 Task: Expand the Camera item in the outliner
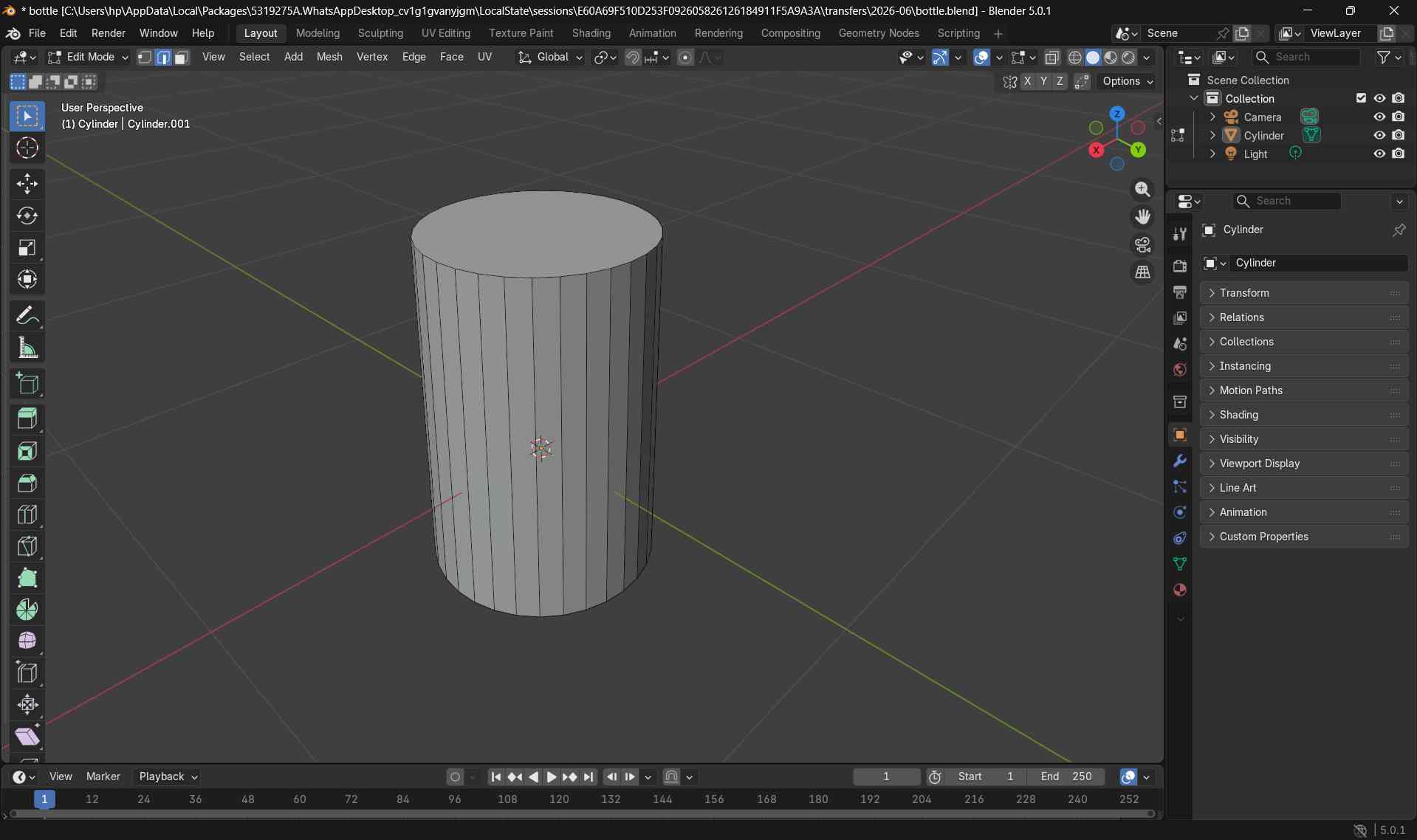[x=1212, y=117]
